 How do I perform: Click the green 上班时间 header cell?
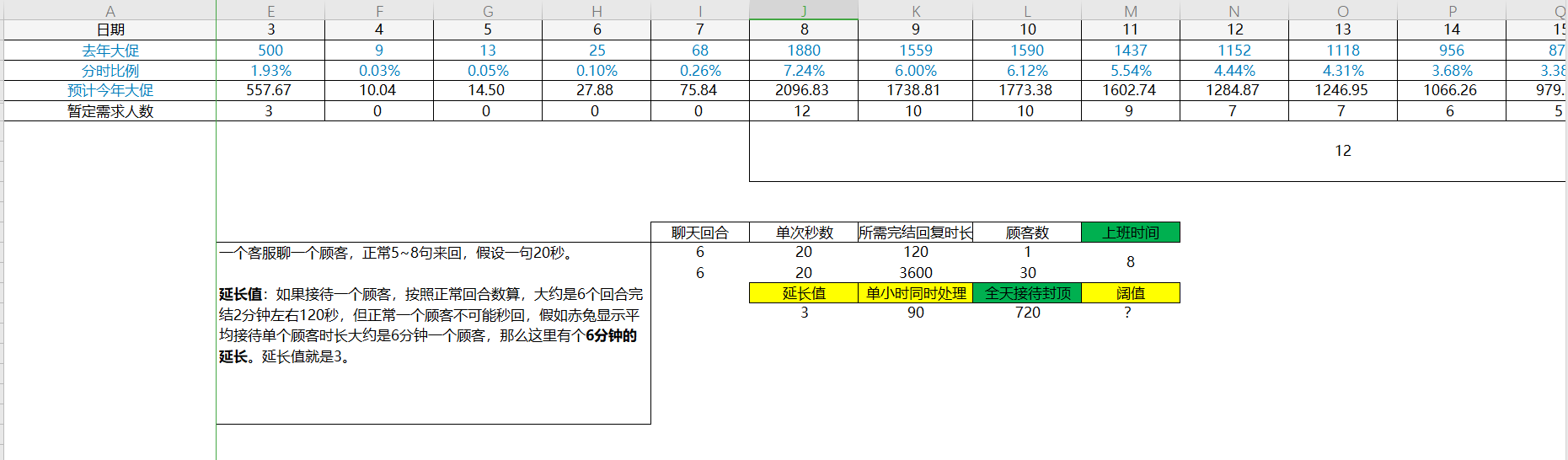click(1131, 233)
